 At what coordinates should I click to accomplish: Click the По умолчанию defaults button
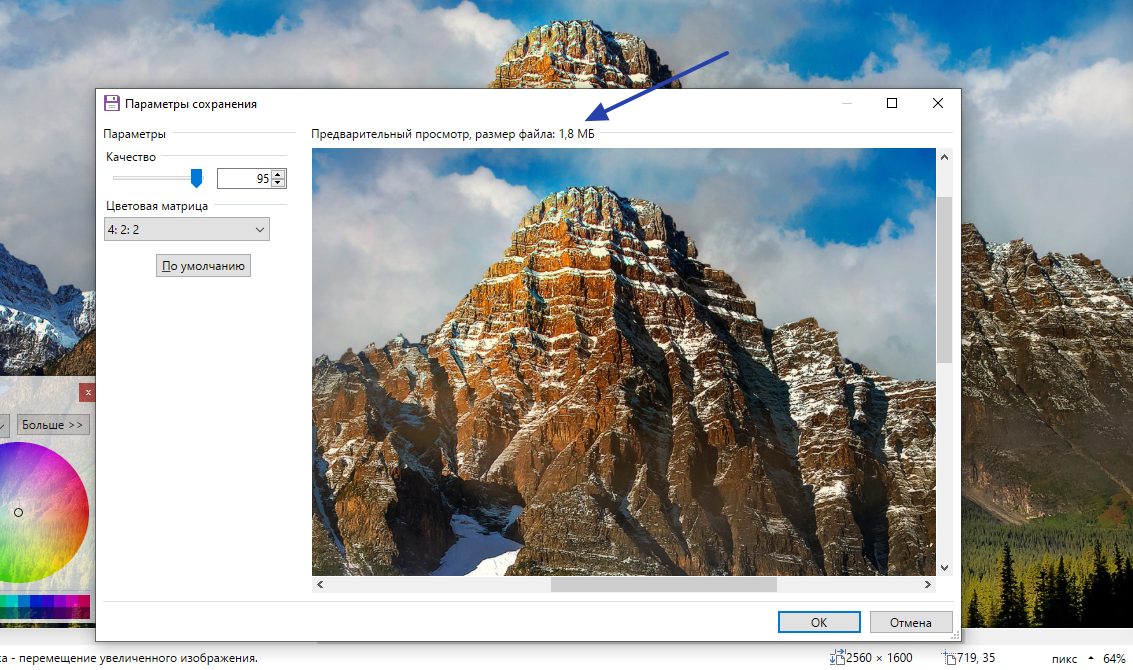point(203,266)
